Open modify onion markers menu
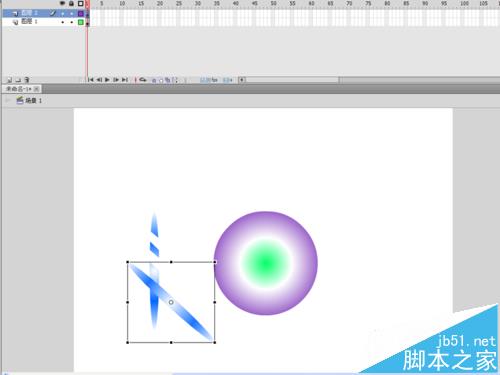500x375 pixels. (175, 80)
